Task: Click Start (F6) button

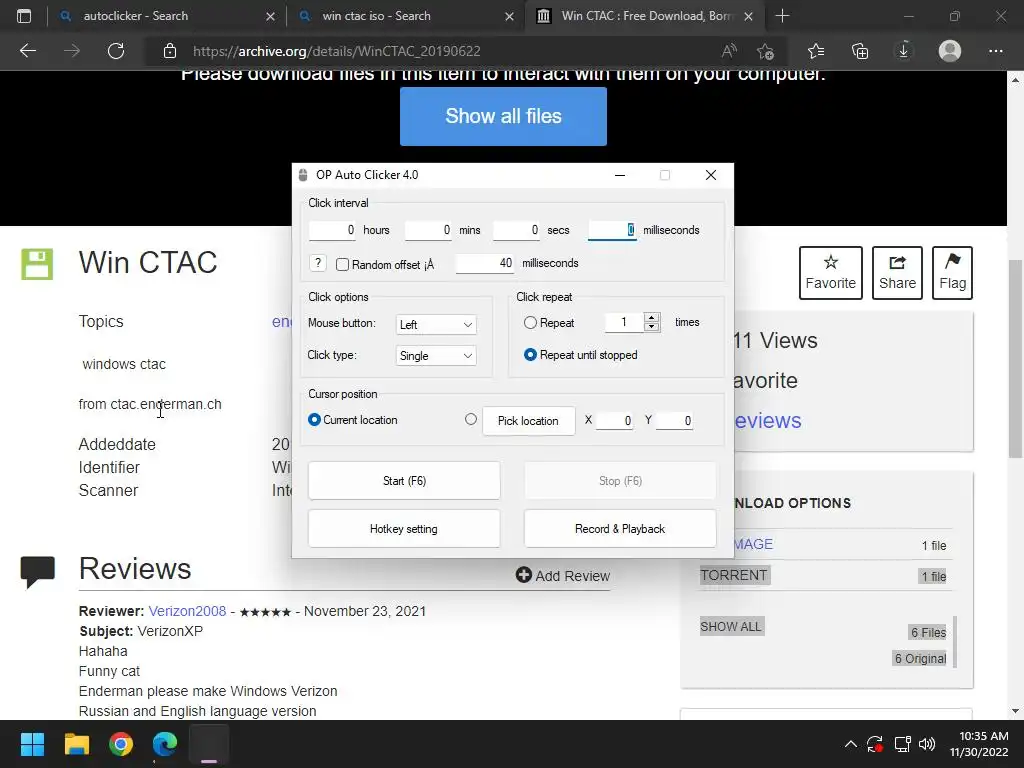Action: tap(404, 481)
